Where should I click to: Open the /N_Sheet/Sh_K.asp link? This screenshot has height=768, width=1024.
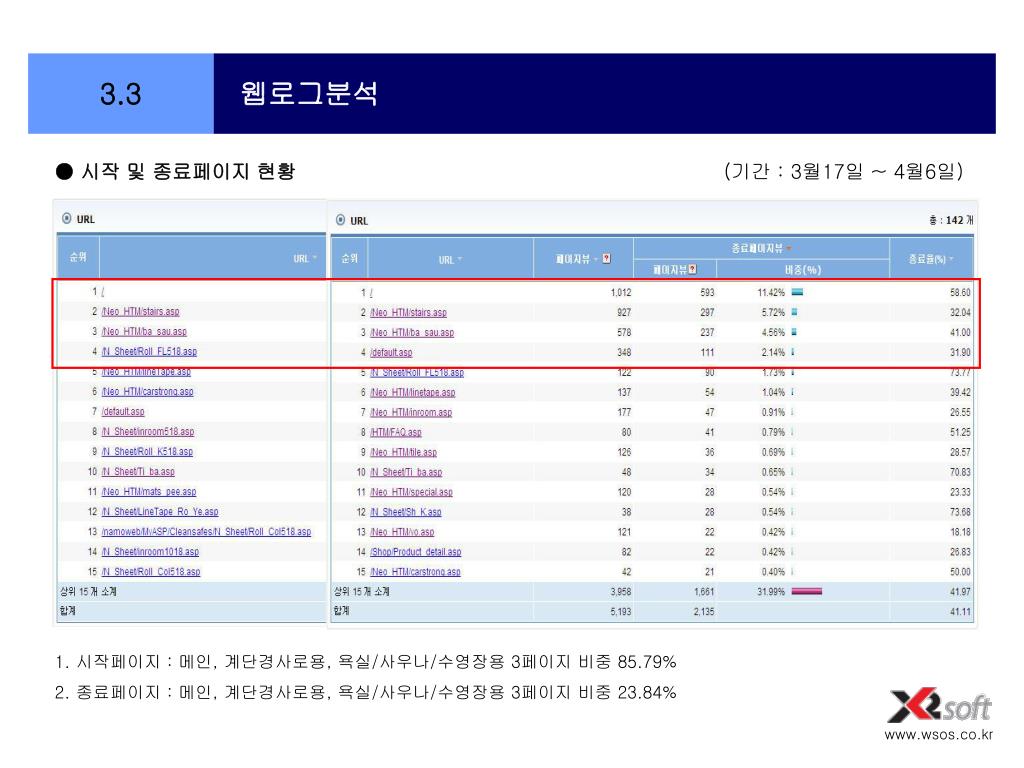point(406,512)
